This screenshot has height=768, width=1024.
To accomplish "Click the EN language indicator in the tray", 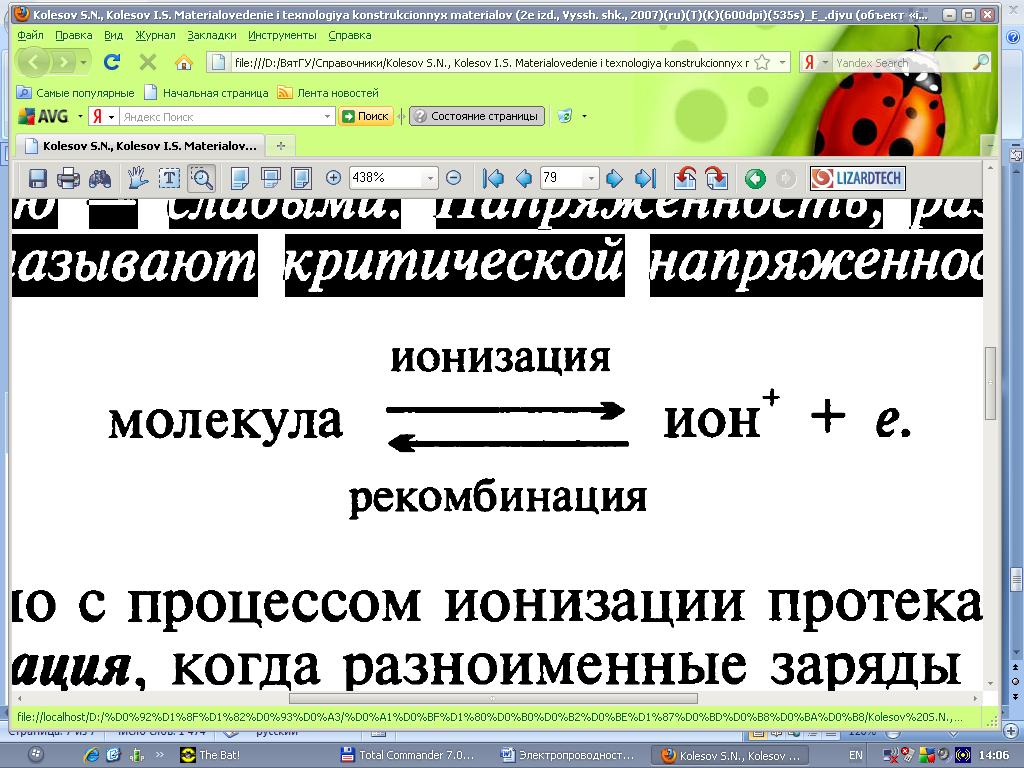I will tap(856, 755).
